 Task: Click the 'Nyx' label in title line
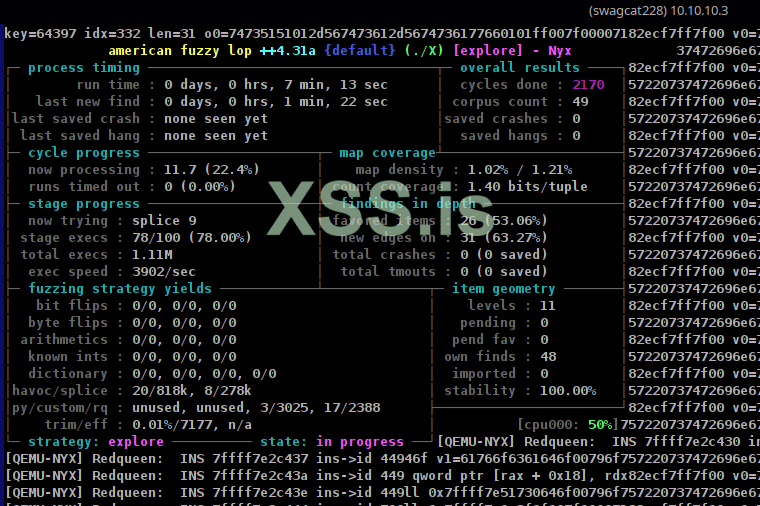560,50
